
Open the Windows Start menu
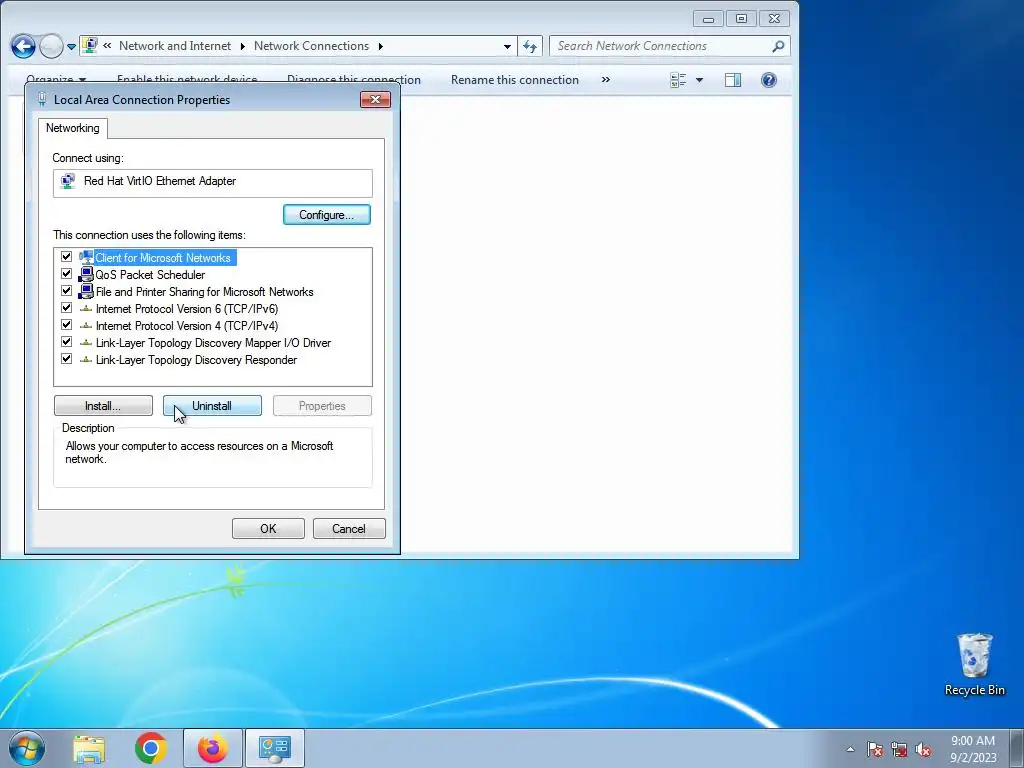(x=27, y=748)
